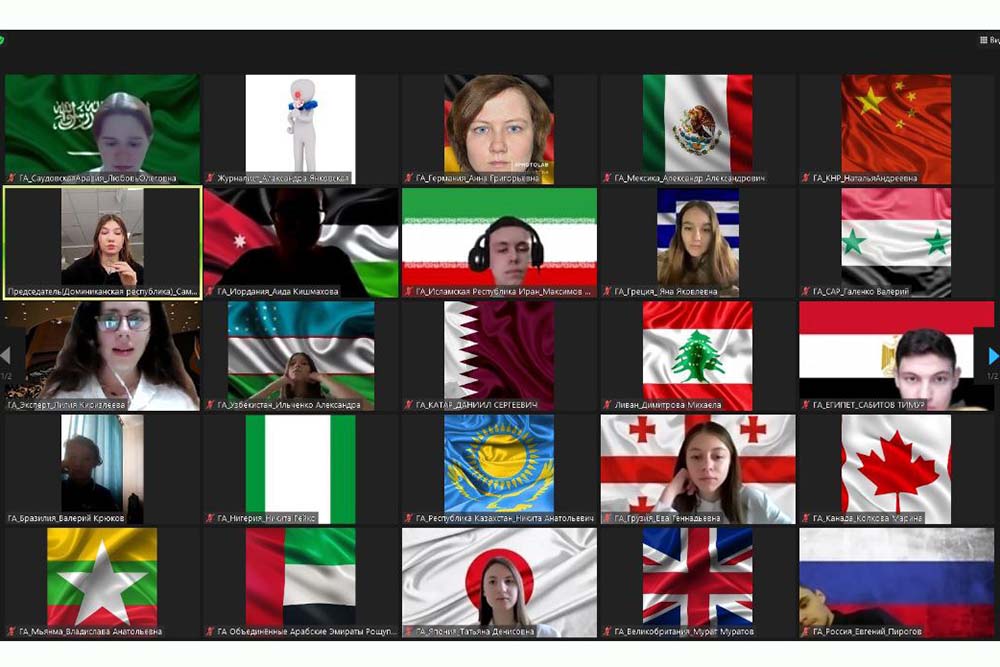Go to next gallery page with right arrow
This screenshot has width=1000, height=667.
click(992, 356)
